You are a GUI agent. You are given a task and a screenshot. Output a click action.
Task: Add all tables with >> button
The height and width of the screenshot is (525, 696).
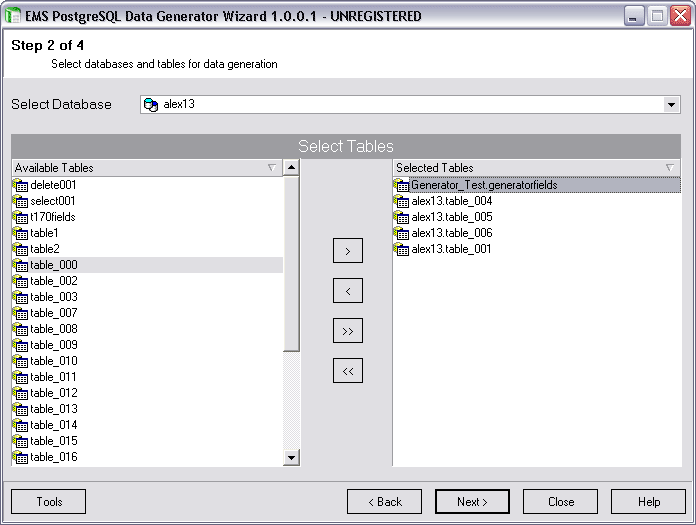pos(348,331)
